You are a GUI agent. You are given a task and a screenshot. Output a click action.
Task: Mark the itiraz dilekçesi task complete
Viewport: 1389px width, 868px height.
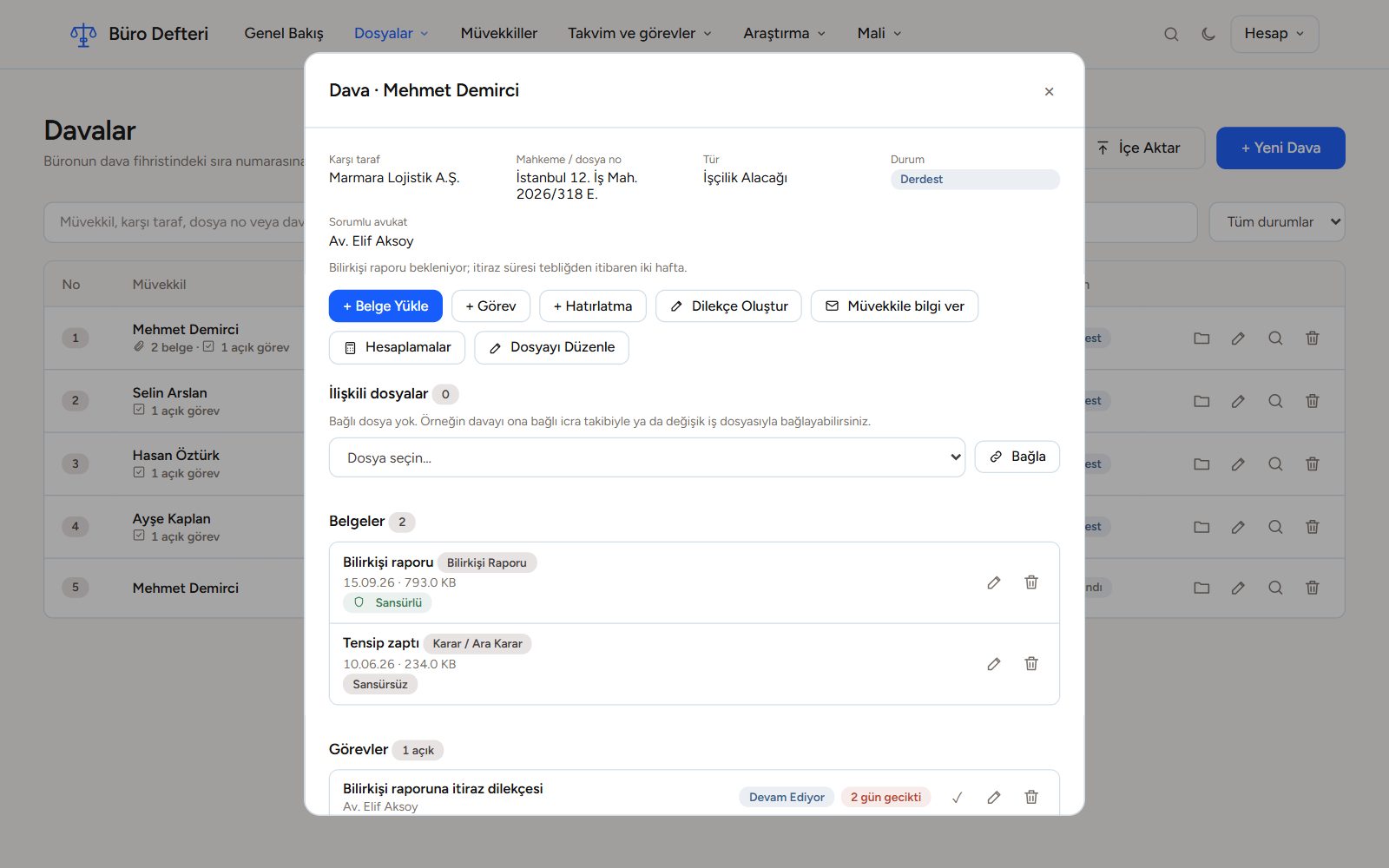click(x=957, y=797)
